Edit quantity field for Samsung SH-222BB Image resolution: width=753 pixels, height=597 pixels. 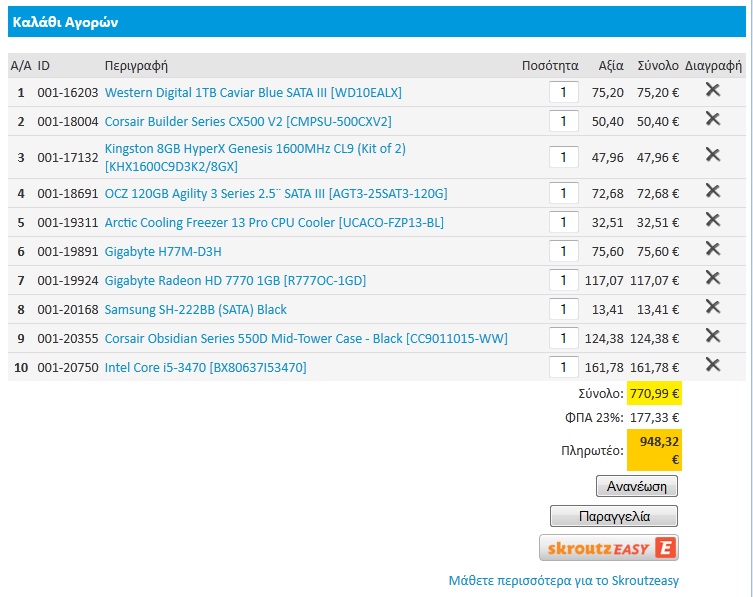(564, 309)
